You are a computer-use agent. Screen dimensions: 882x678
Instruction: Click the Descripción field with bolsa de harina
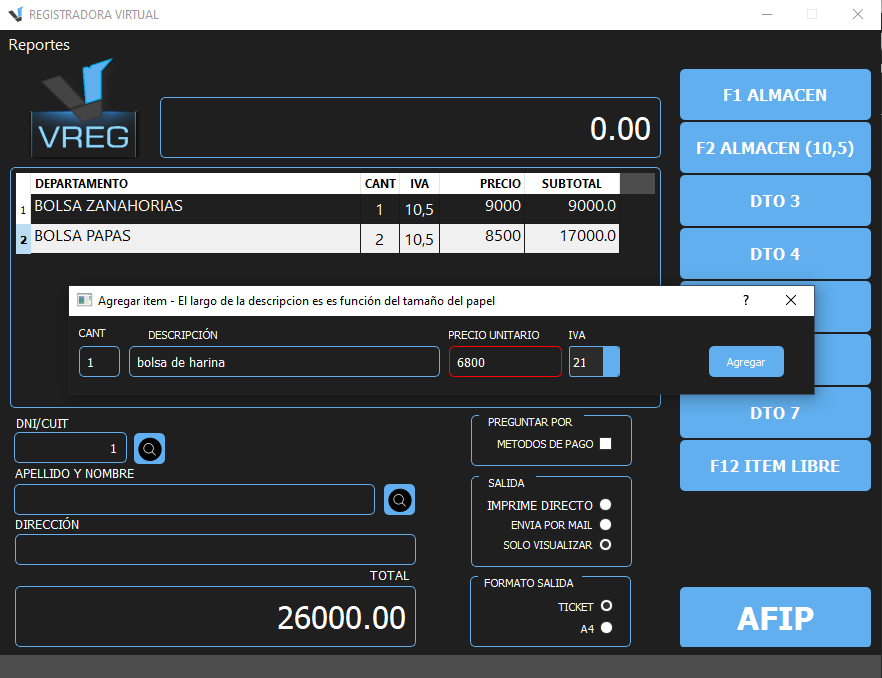tap(284, 362)
